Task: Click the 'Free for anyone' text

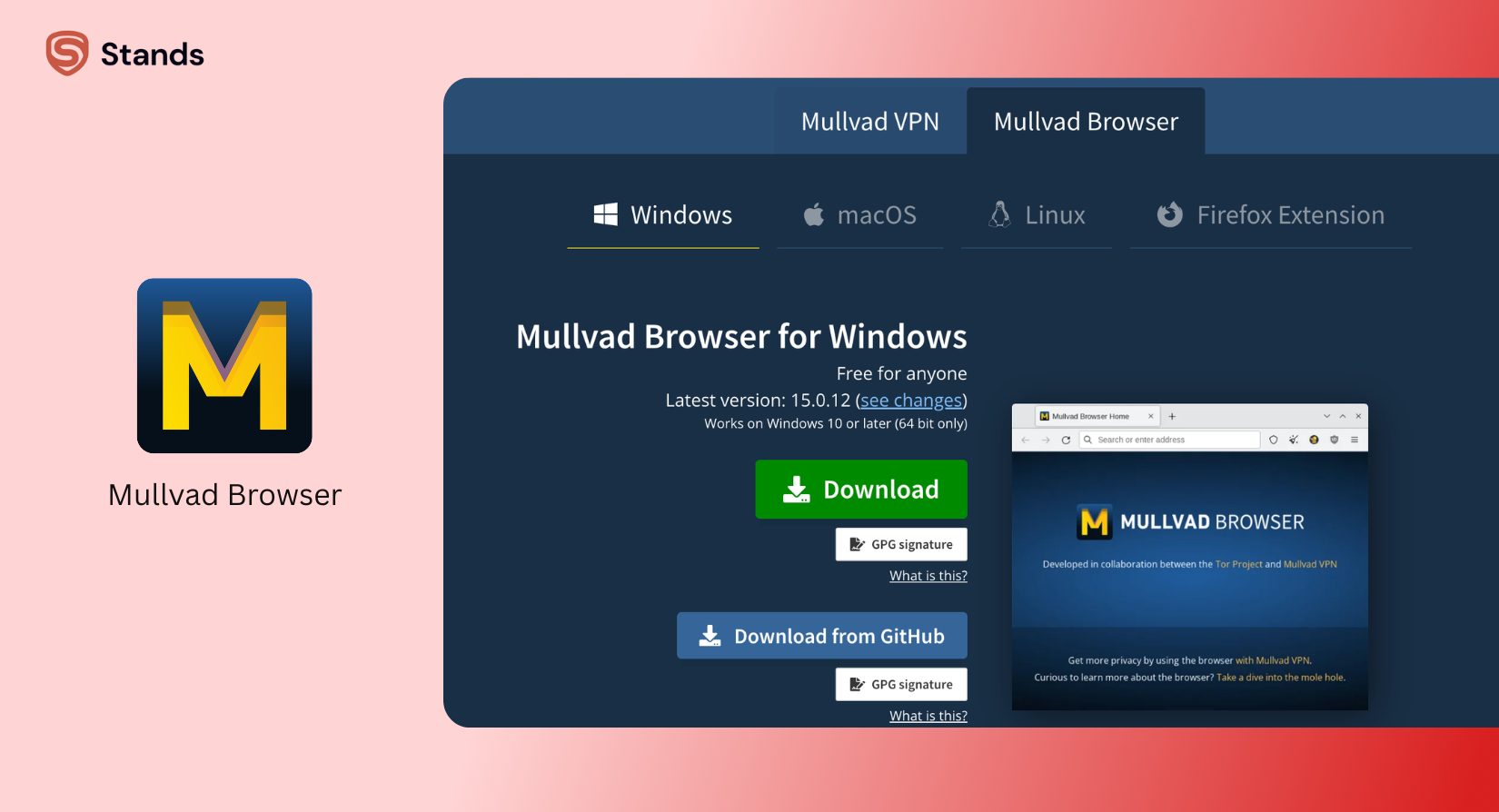Action: click(x=901, y=373)
